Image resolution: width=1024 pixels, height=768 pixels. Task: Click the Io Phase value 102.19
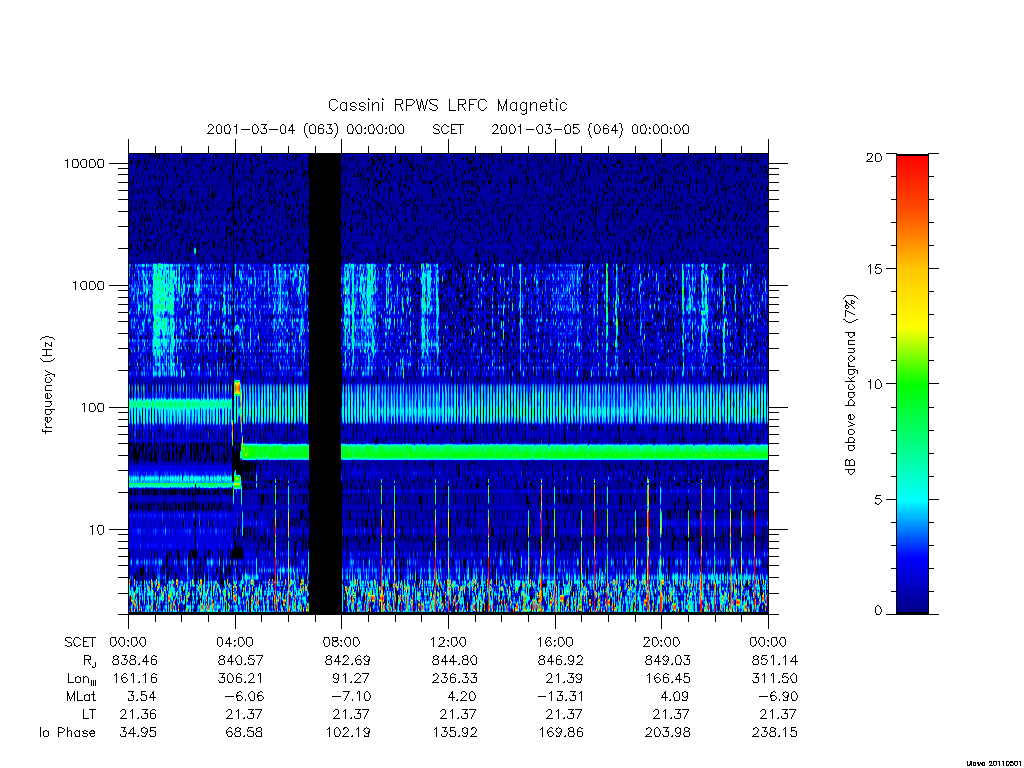pyautogui.click(x=348, y=733)
